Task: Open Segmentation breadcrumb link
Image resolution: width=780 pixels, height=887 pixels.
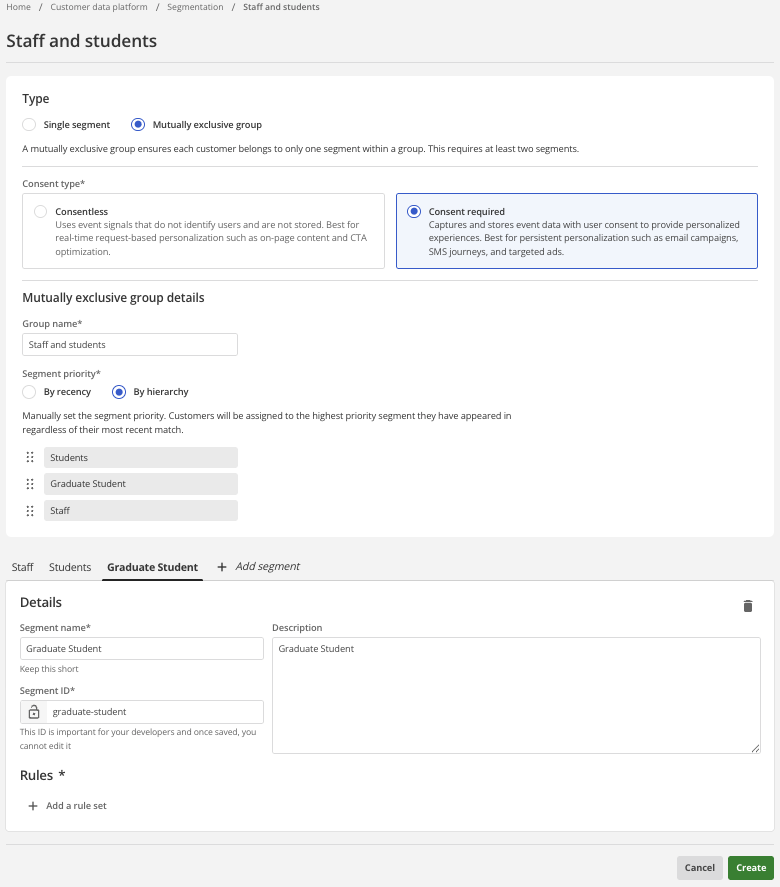Action: [x=195, y=7]
